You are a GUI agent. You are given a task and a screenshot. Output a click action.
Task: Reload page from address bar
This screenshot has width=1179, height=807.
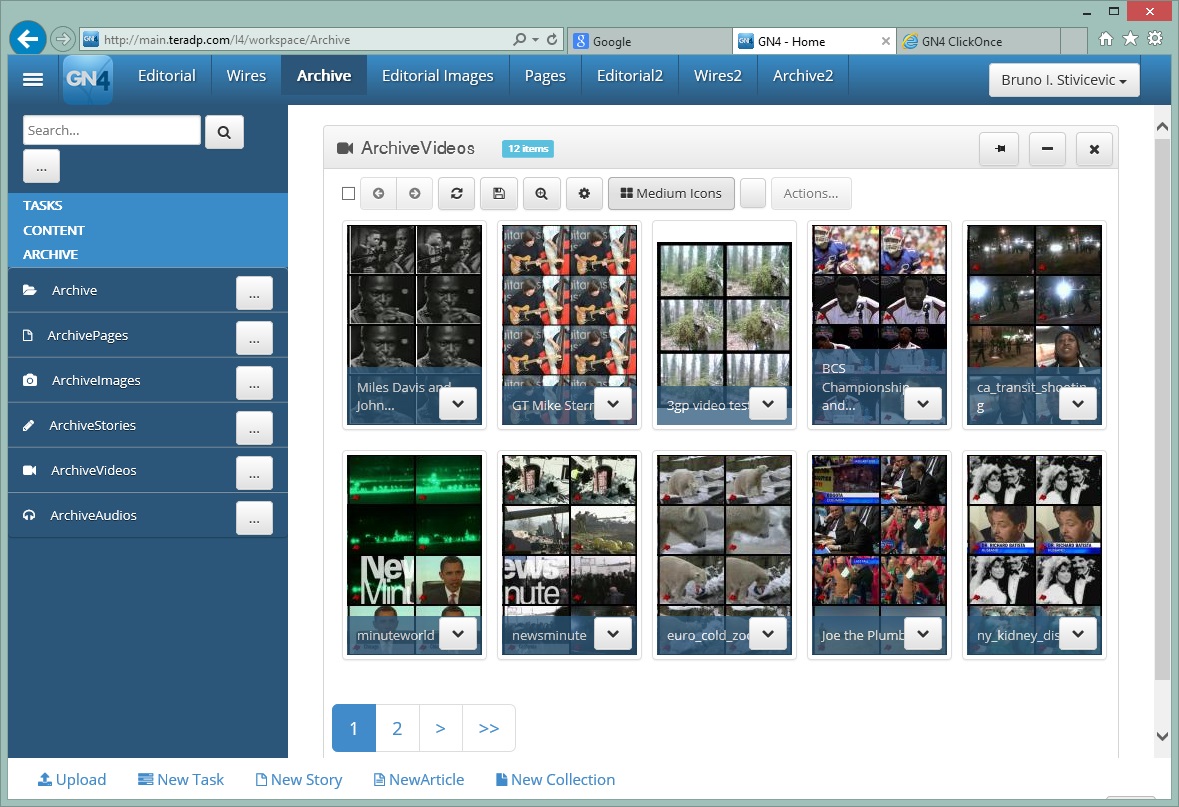pos(553,39)
